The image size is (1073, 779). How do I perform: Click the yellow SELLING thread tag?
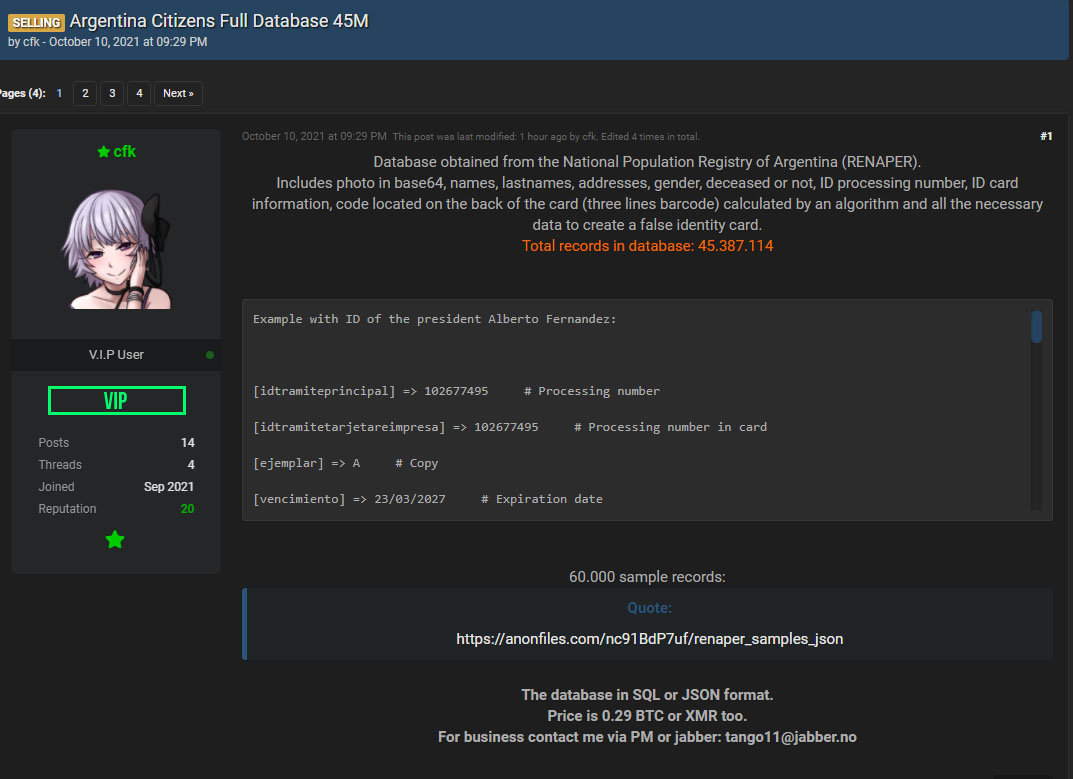[37, 22]
